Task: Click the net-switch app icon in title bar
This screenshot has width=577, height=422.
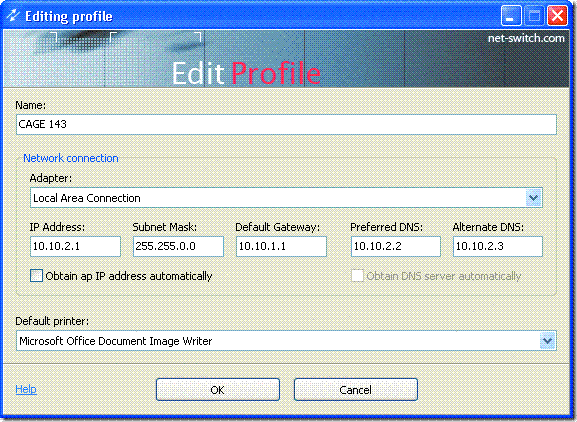Action: point(13,15)
